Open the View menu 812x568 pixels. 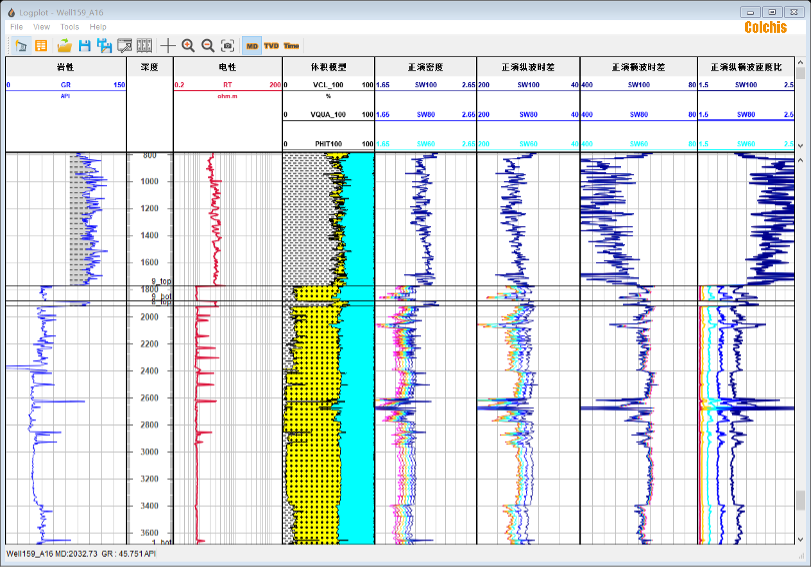[42, 26]
